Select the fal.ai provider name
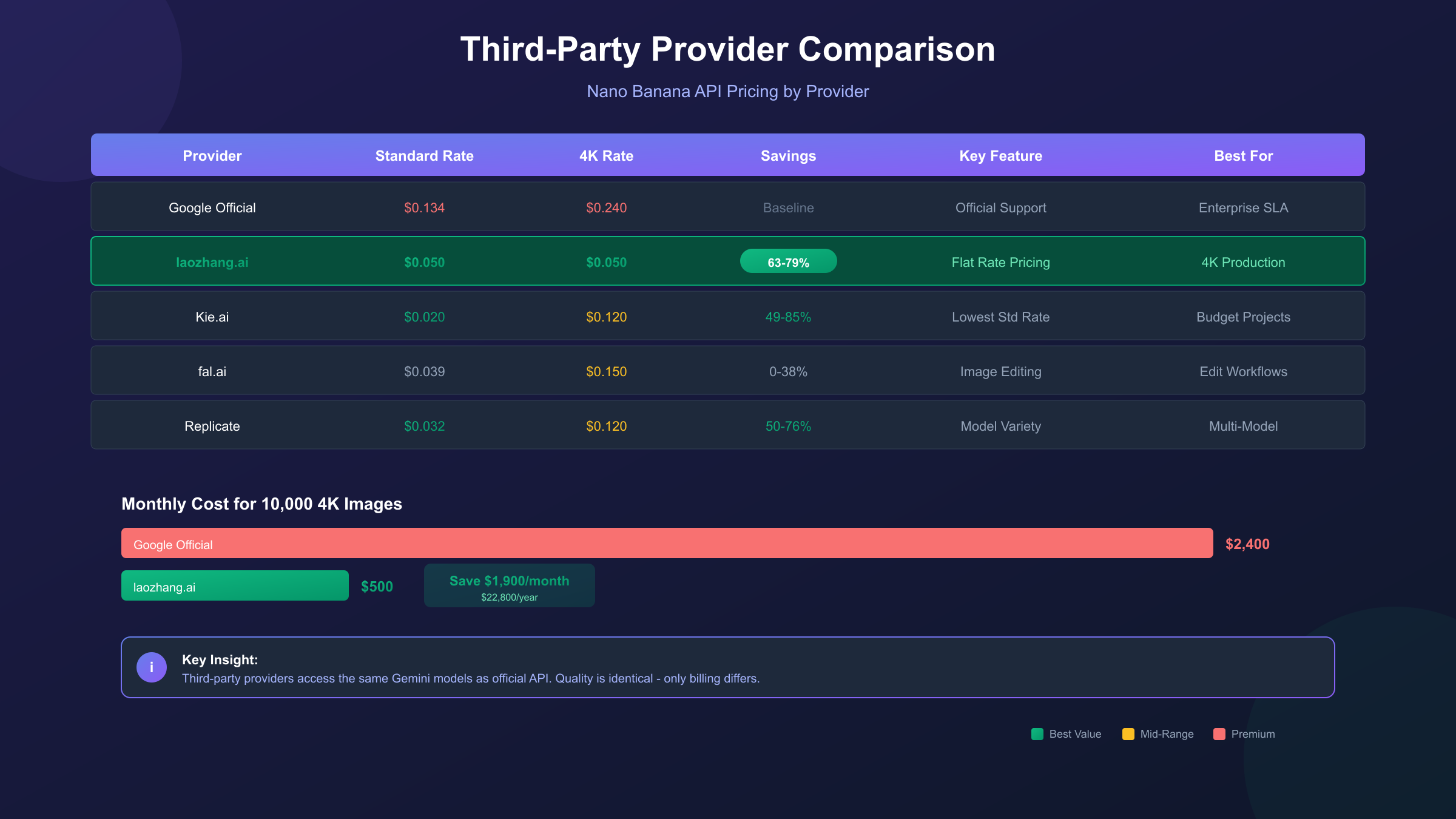The width and height of the screenshot is (1456, 819). click(x=212, y=371)
